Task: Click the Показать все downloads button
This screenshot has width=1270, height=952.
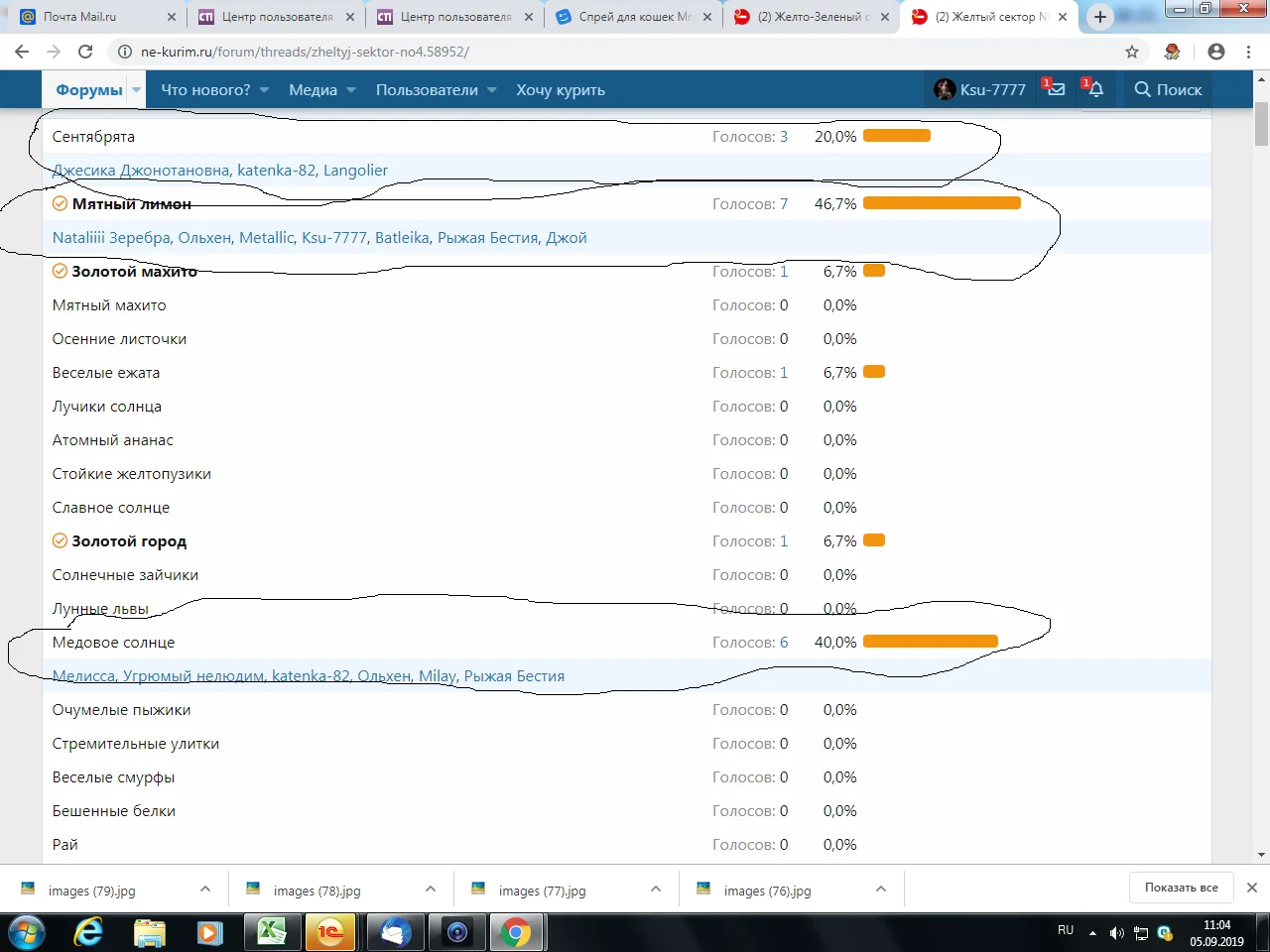Action: 1181,888
